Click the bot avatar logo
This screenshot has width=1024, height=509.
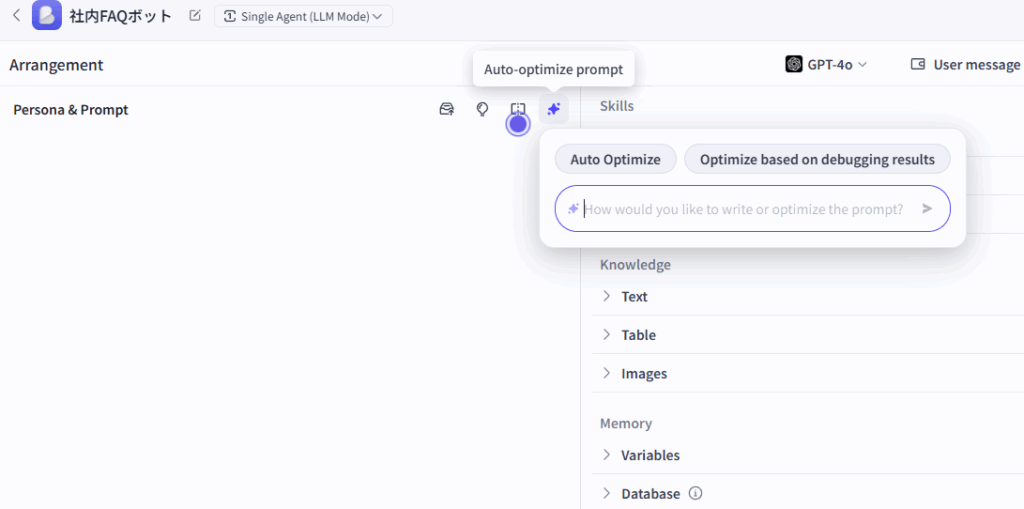[x=46, y=16]
